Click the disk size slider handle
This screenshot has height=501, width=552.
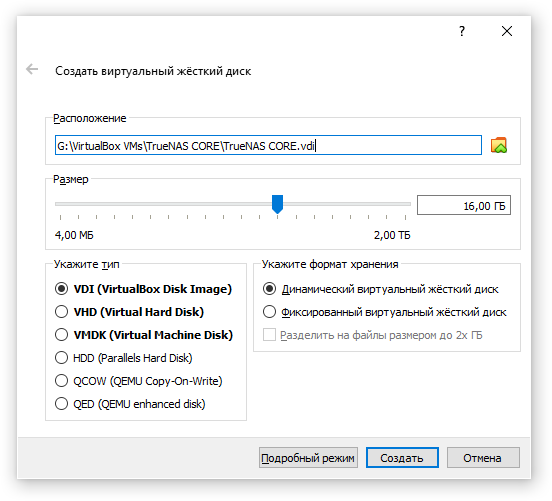click(x=277, y=204)
